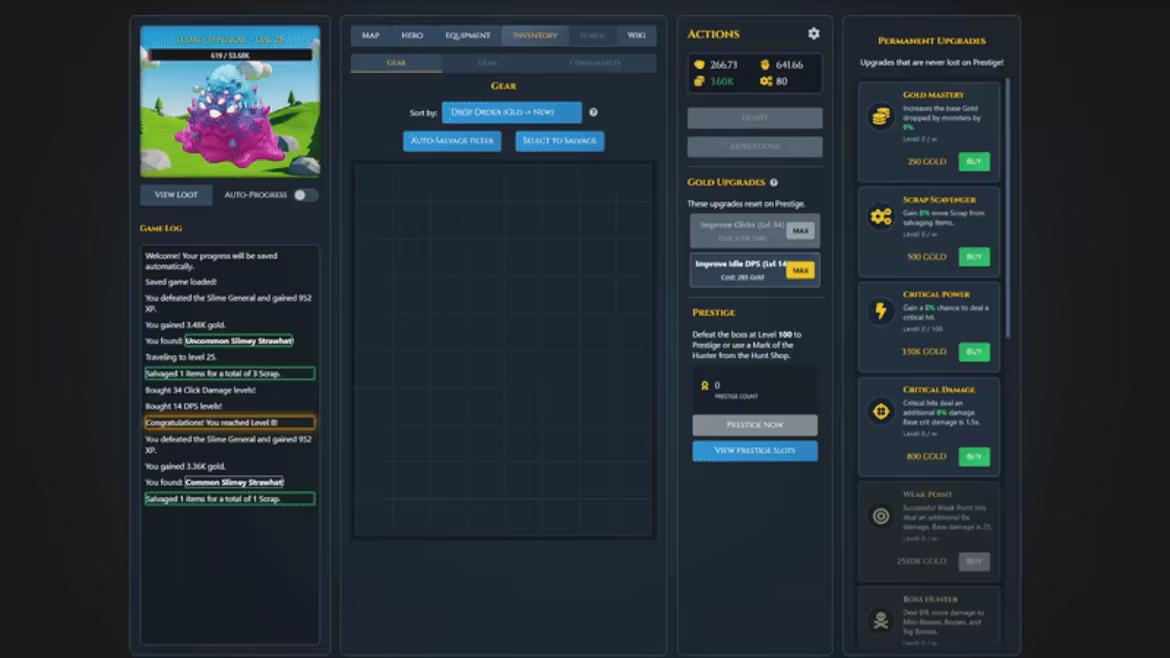
Task: Click the gold bars icon beside 3.60K
Action: [699, 81]
